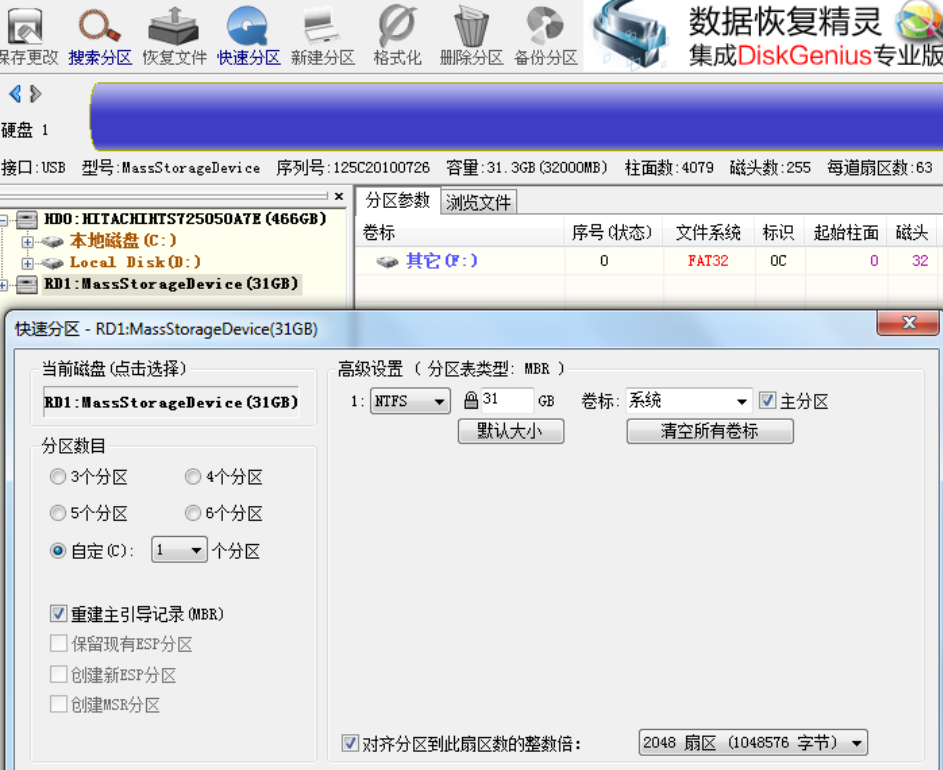Open the custom partition count dropdown

coord(179,550)
